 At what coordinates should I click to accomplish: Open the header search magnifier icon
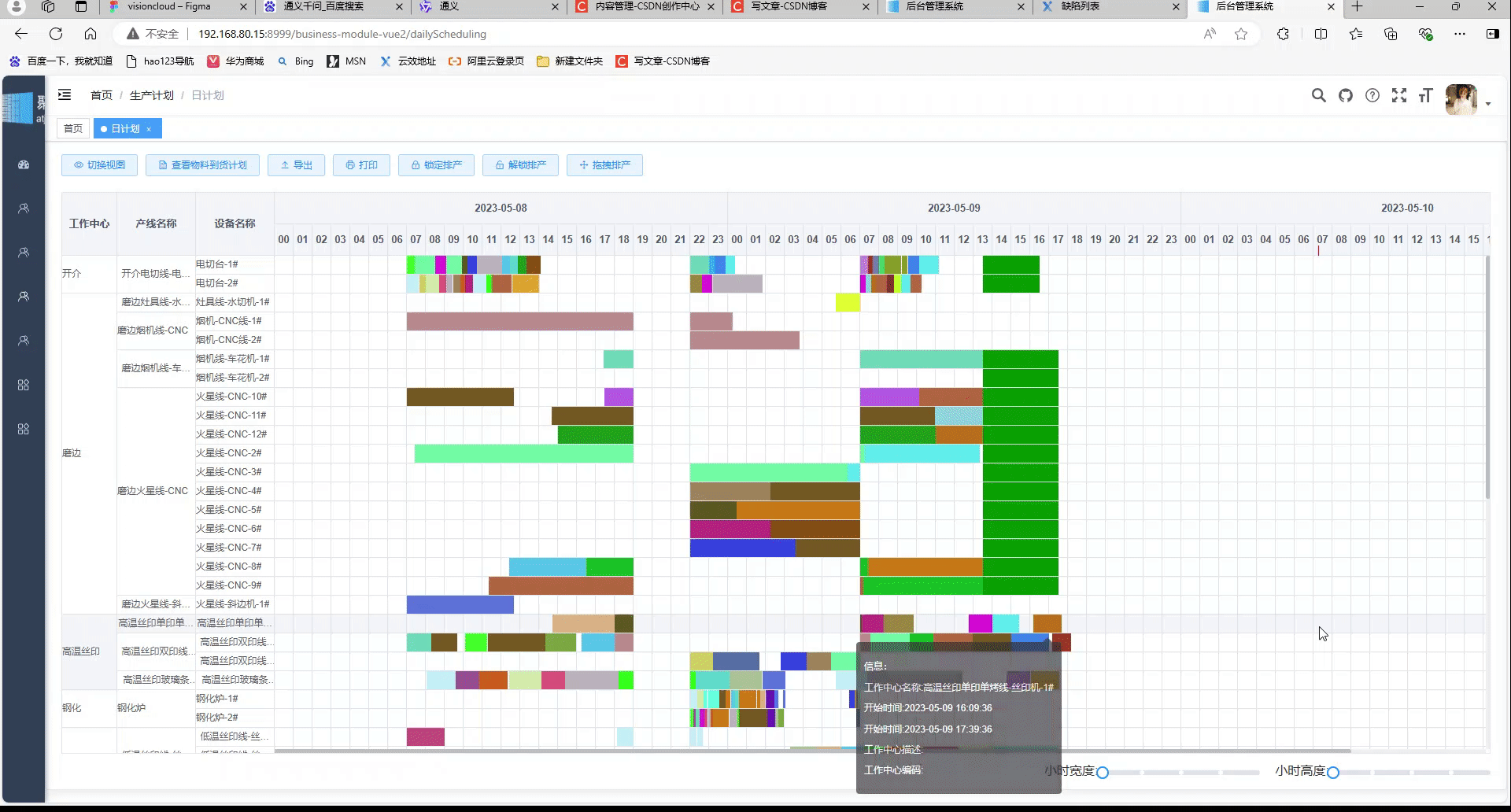1319,95
